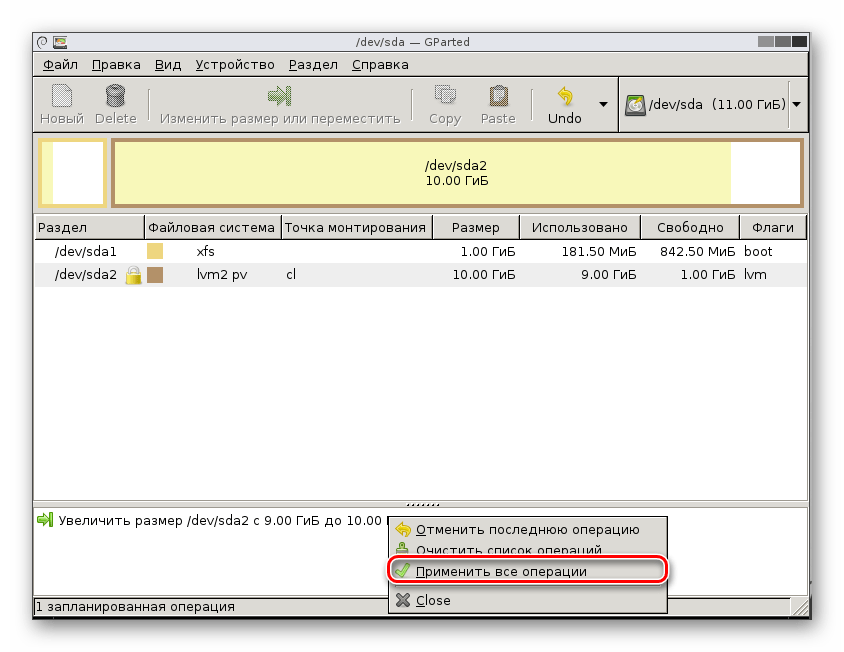The height and width of the screenshot is (652, 844).
Task: Select the /dev/sda2 partition row
Action: tap(85, 274)
